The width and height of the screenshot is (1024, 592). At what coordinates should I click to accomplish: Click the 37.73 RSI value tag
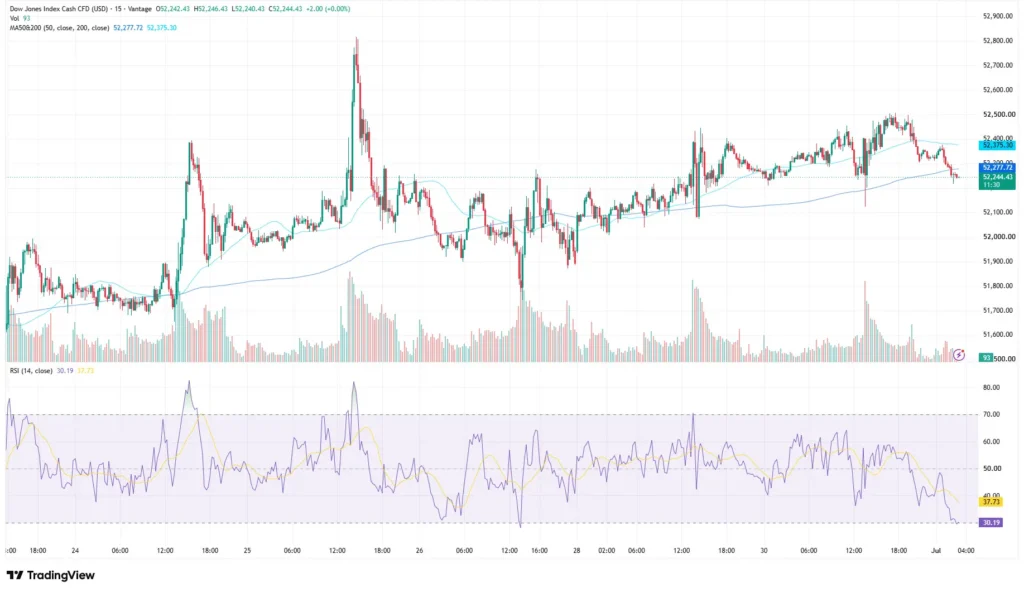[991, 501]
